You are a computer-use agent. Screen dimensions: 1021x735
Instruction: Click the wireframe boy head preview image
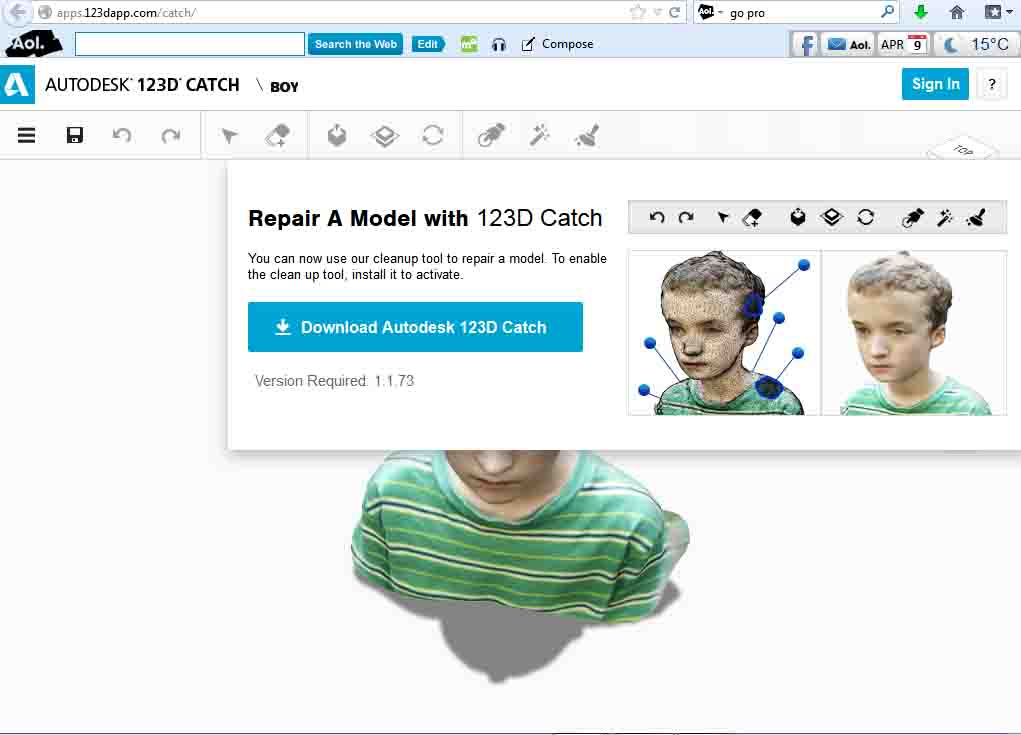(724, 333)
